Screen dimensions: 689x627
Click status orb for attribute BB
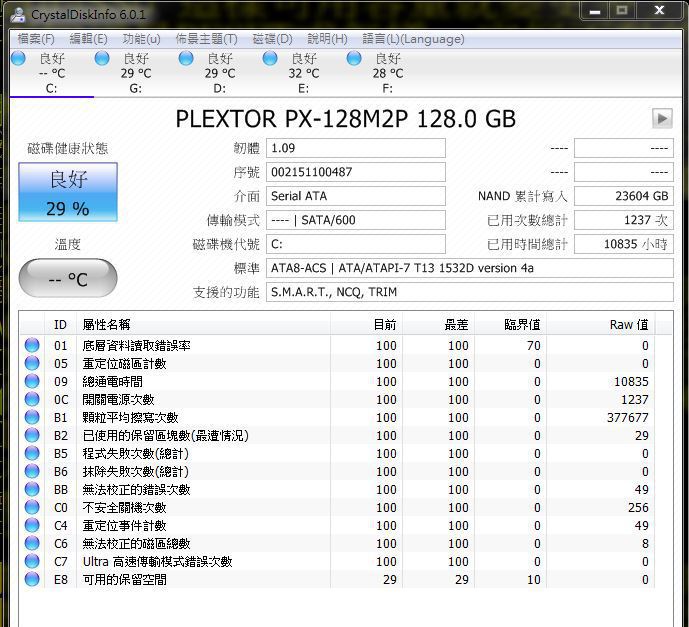(x=32, y=489)
